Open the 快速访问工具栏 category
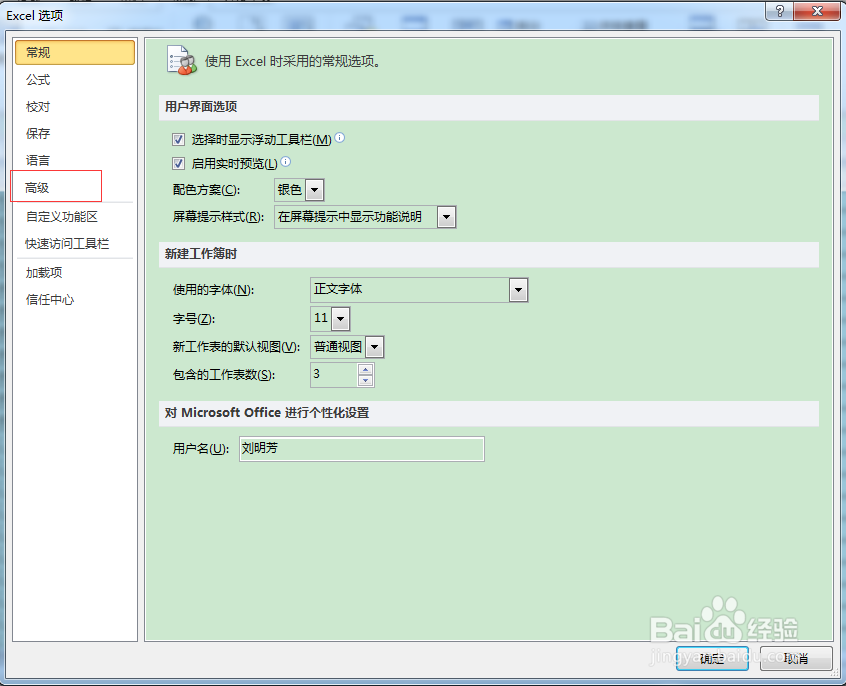The height and width of the screenshot is (686, 846). pos(75,244)
